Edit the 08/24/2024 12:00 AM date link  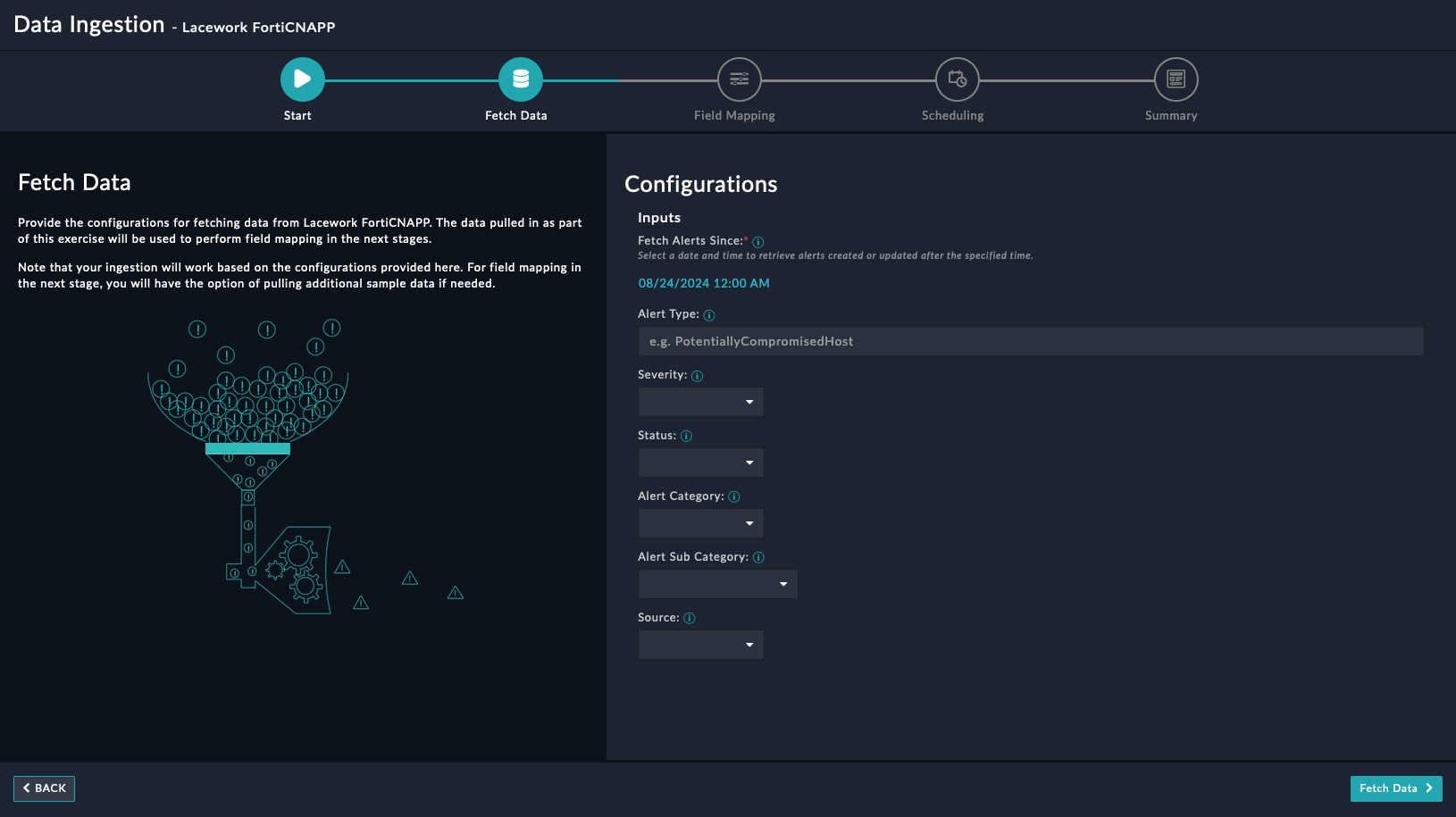click(x=704, y=283)
